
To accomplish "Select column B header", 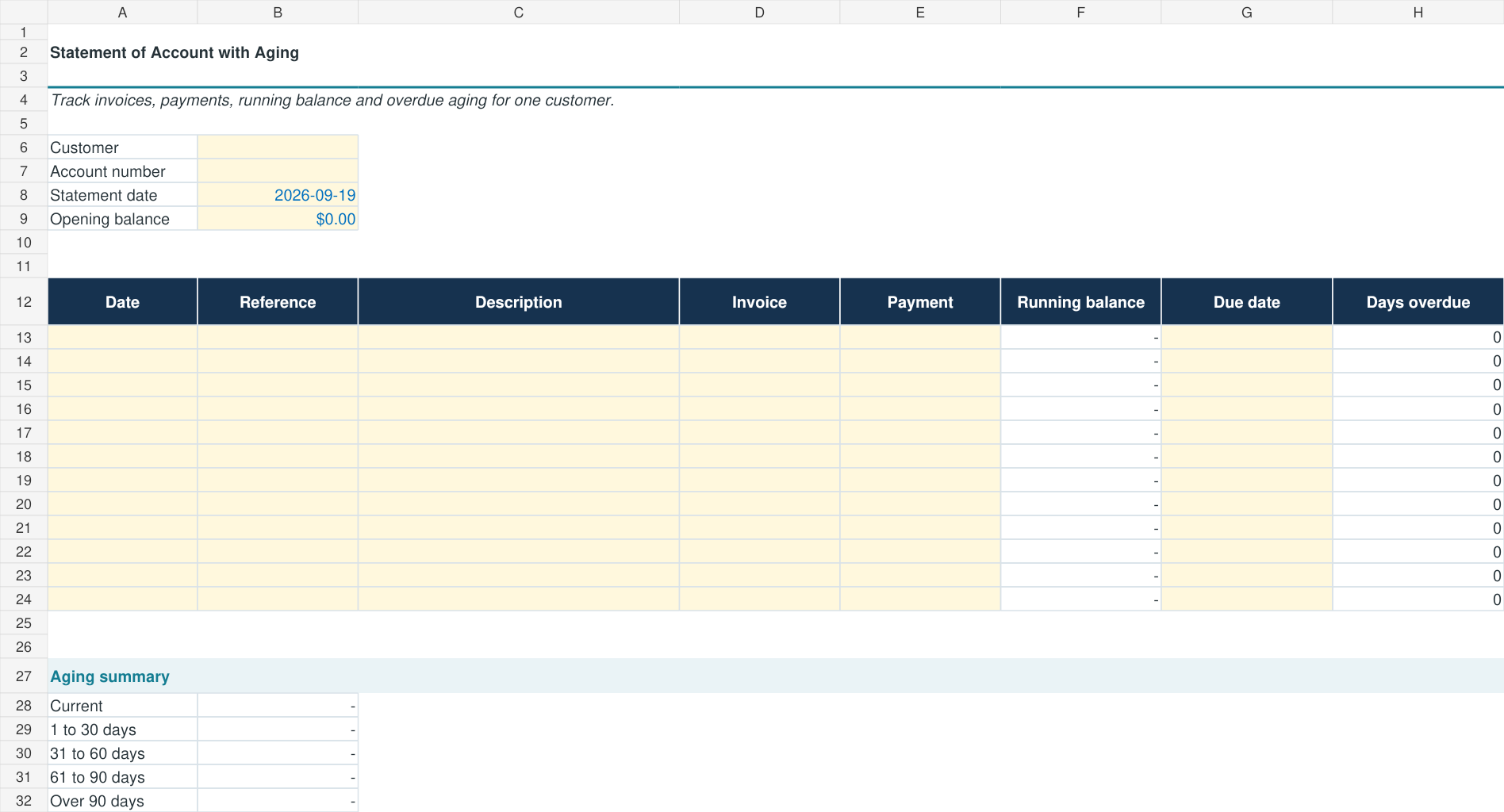I will click(278, 12).
